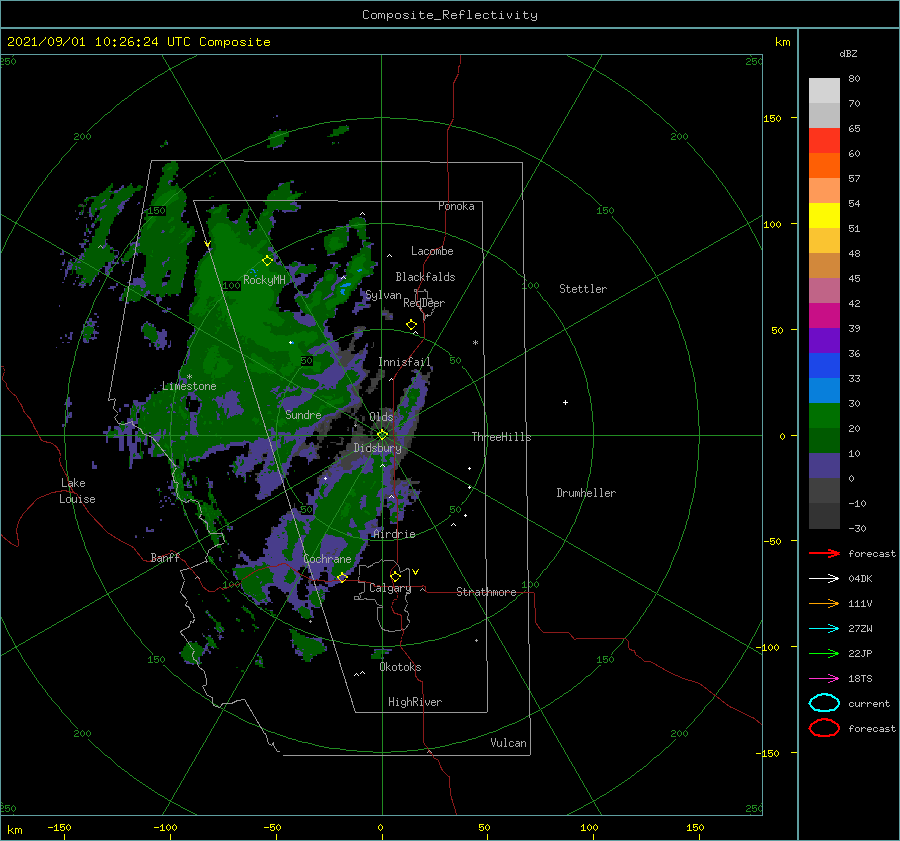
Task: Pick the yellow 51-54 dBZ swatch
Action: (824, 216)
